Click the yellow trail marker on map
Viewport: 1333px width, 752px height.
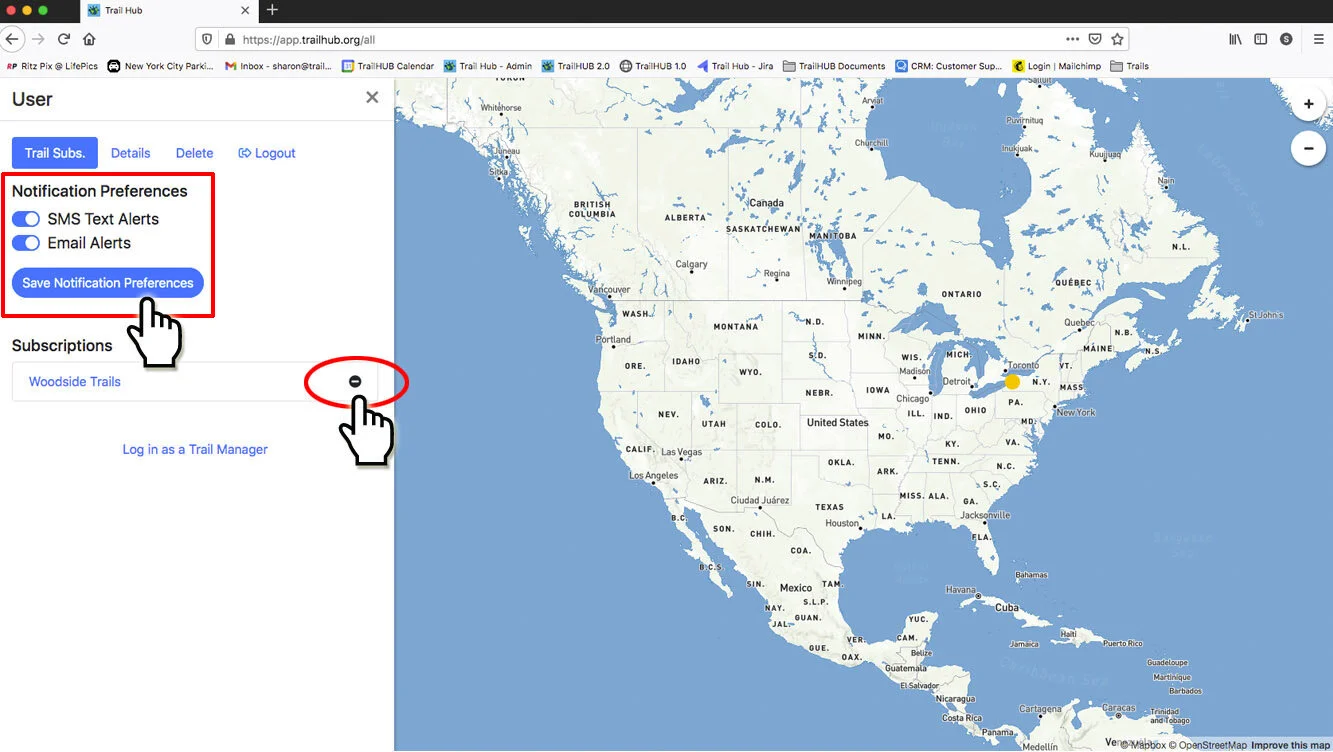(x=1012, y=382)
